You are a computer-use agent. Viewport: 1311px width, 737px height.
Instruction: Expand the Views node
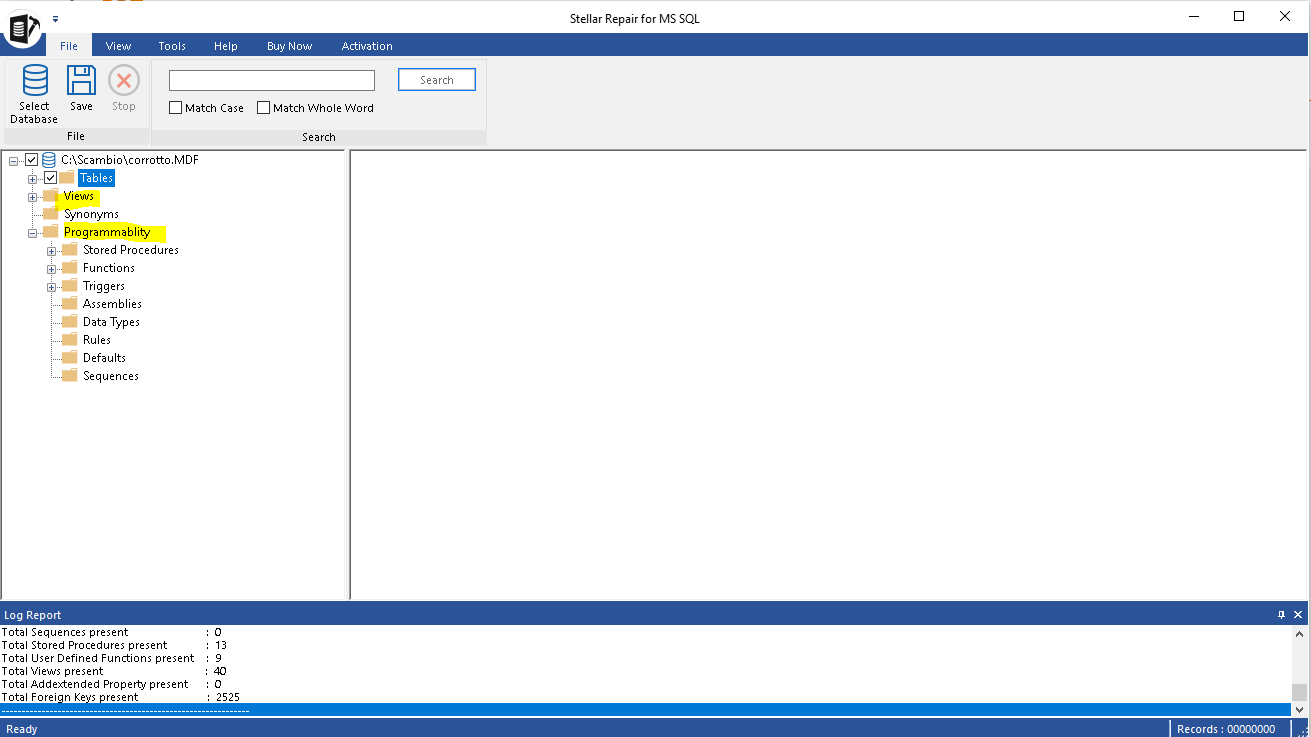click(32, 197)
